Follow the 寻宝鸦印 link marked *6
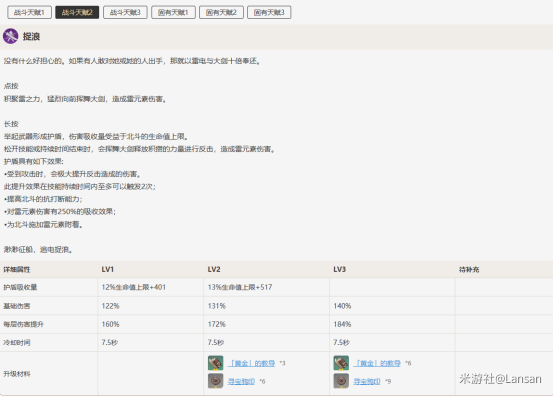This screenshot has width=553, height=396. pos(241,381)
